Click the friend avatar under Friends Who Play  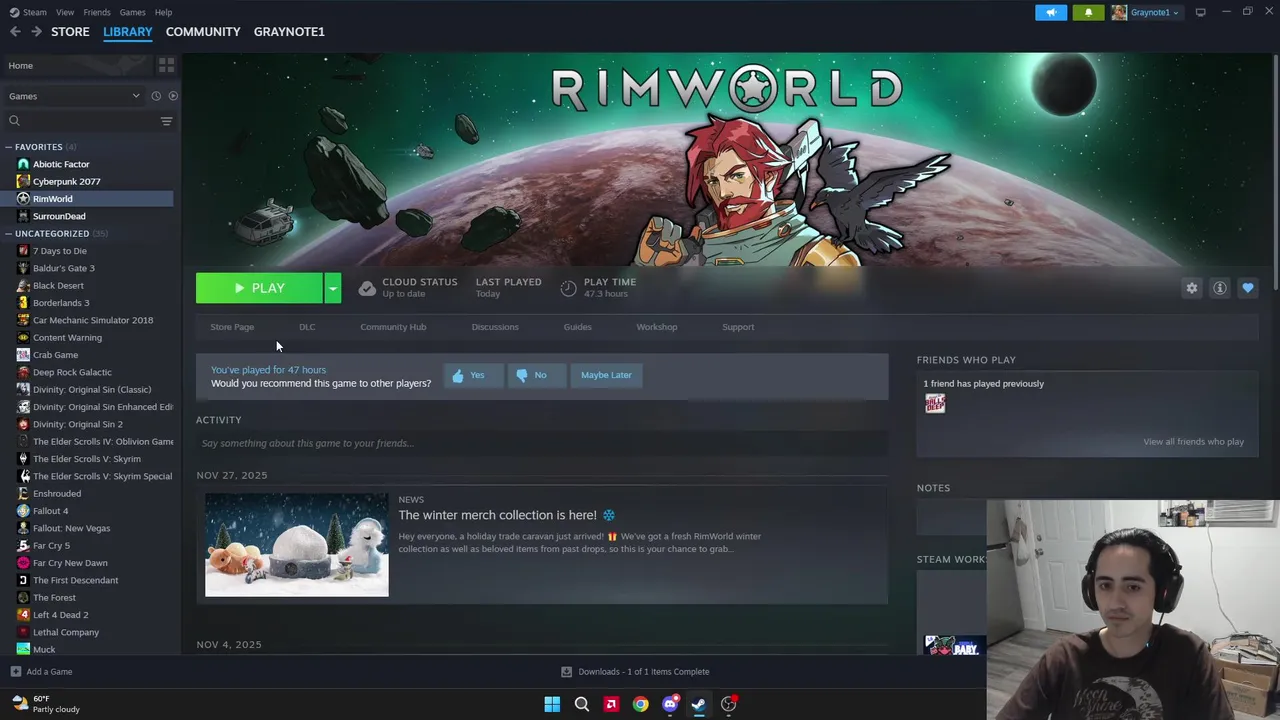click(935, 403)
